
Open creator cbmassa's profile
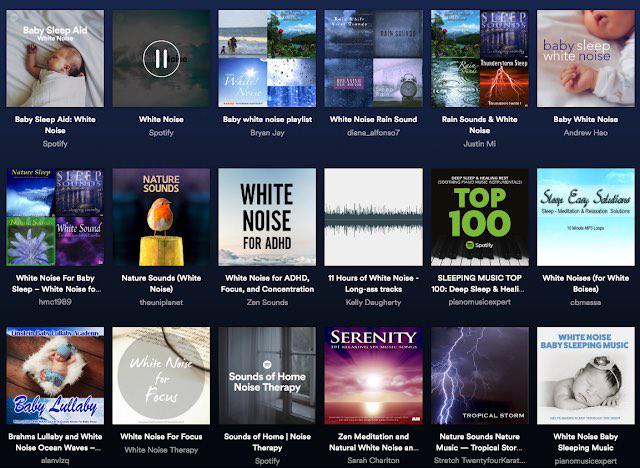[x=586, y=302]
